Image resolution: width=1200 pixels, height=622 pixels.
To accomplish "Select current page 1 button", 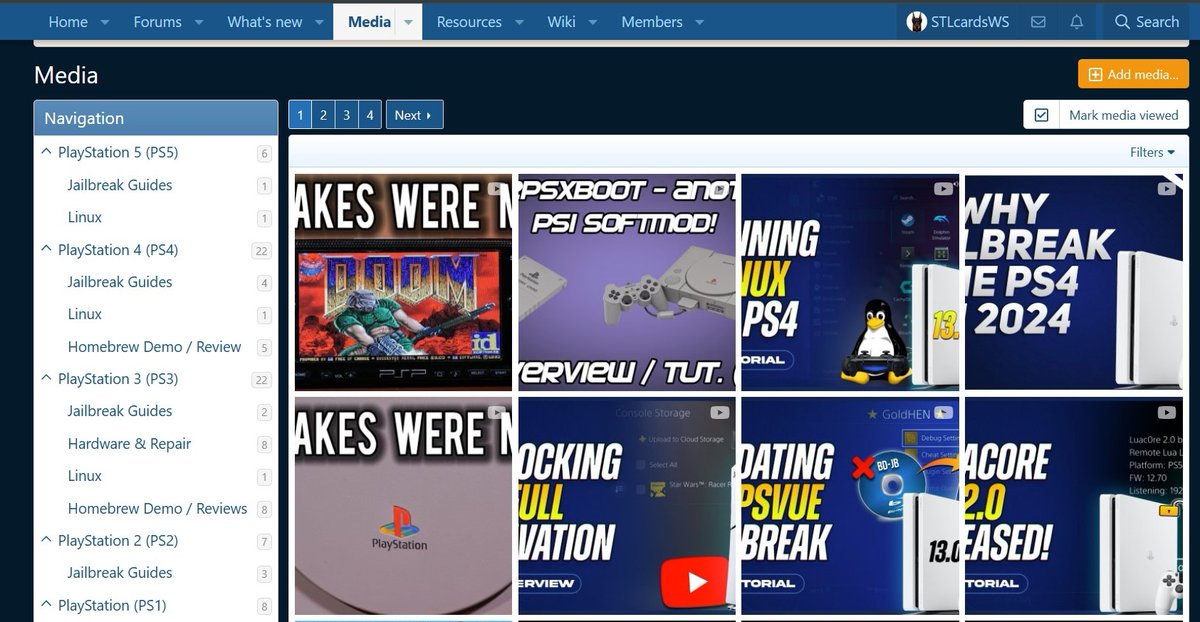I will (300, 115).
